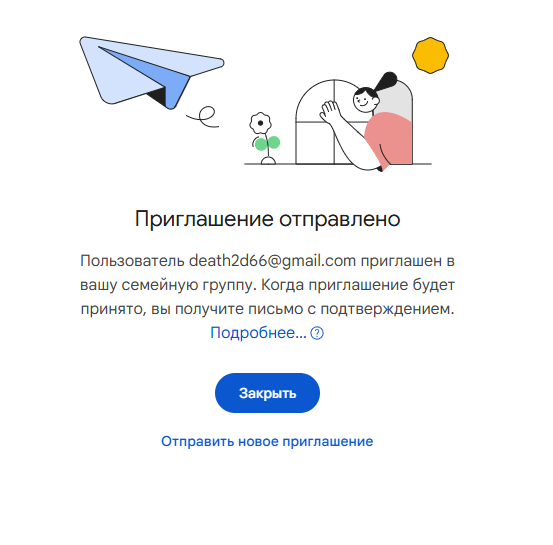Viewport: 553px width, 545px height.
Task: Click the airplane's curly trail line
Action: click(202, 117)
